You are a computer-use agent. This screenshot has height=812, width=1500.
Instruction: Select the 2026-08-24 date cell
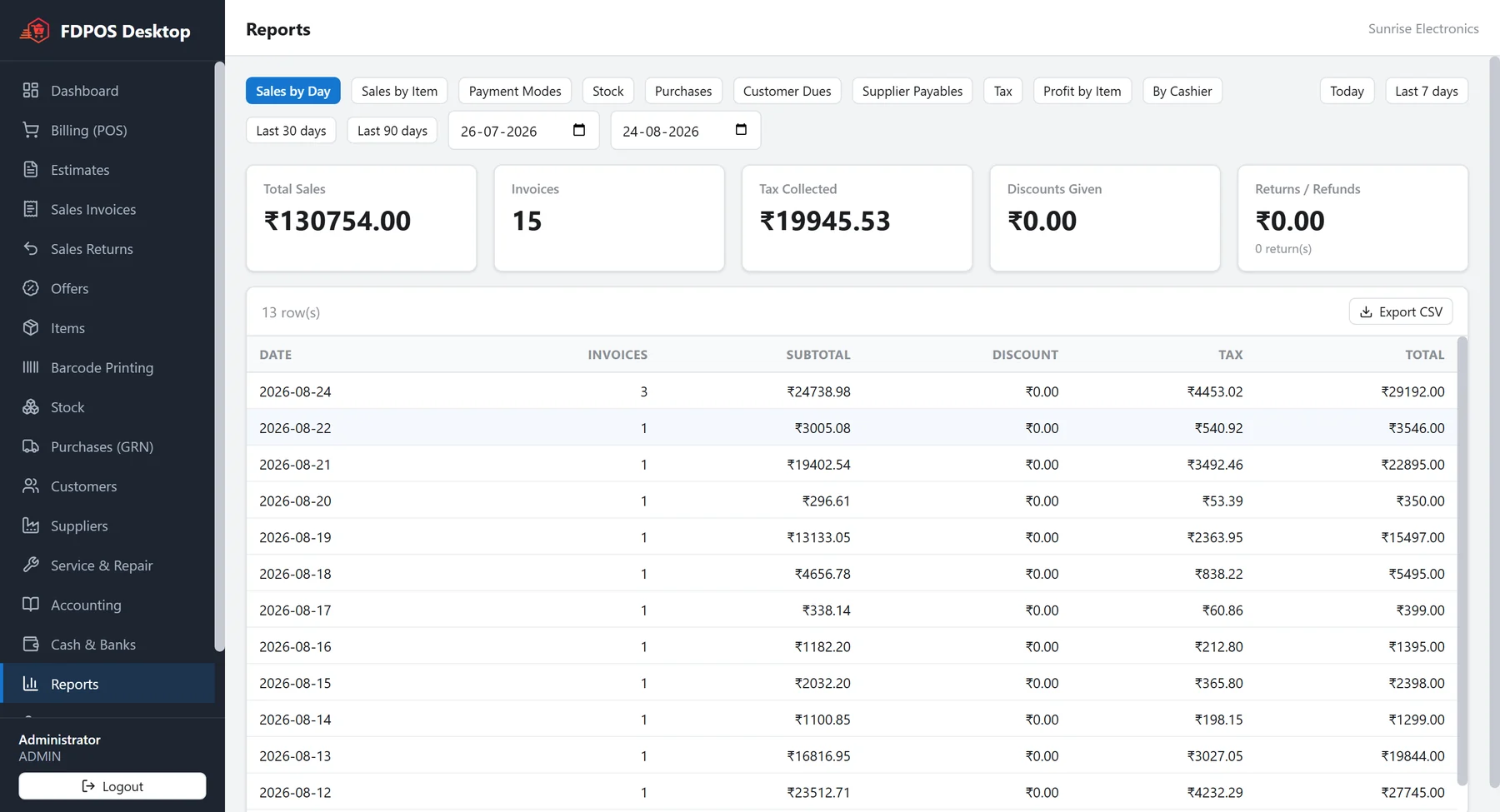(295, 391)
